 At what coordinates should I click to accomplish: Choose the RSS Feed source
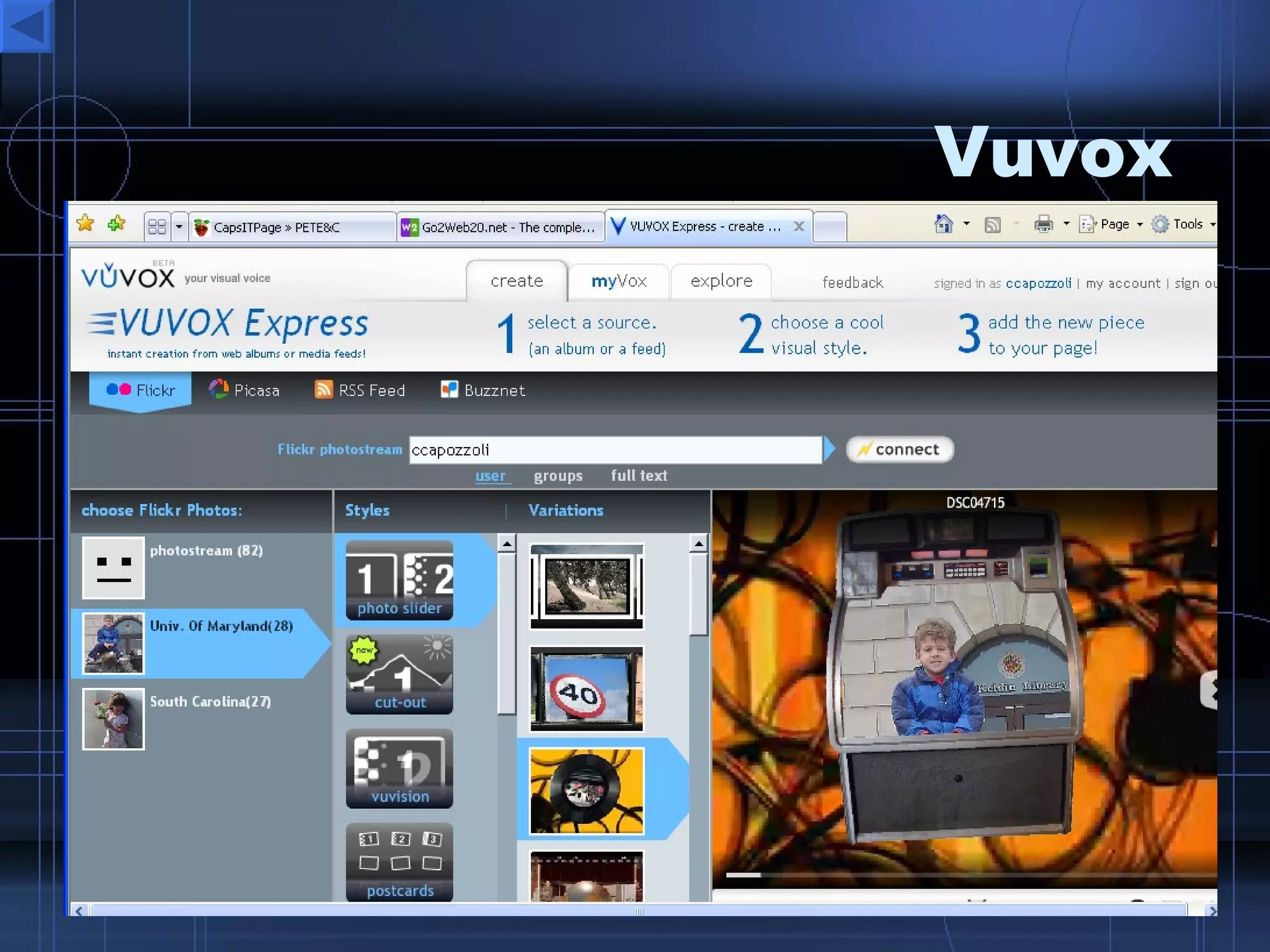(x=360, y=390)
